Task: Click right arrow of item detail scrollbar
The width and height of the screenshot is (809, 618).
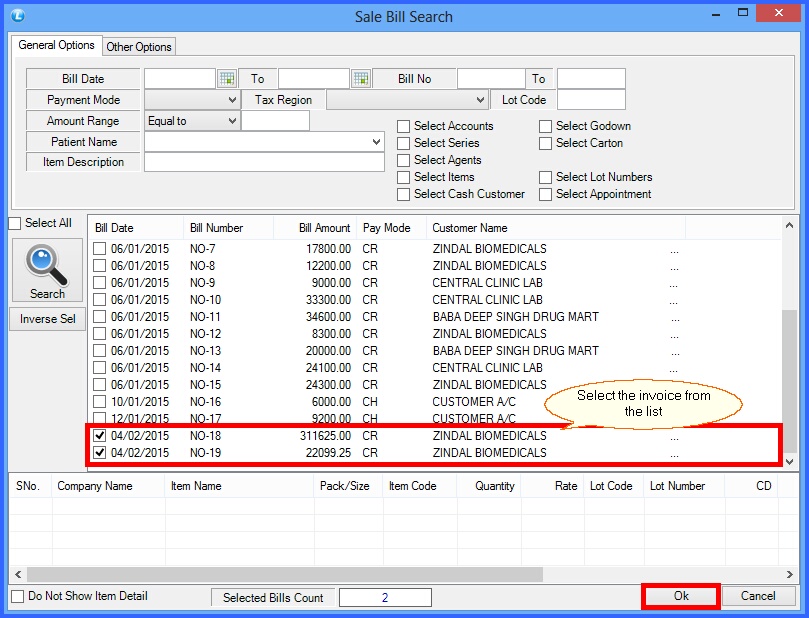Action: coord(789,574)
